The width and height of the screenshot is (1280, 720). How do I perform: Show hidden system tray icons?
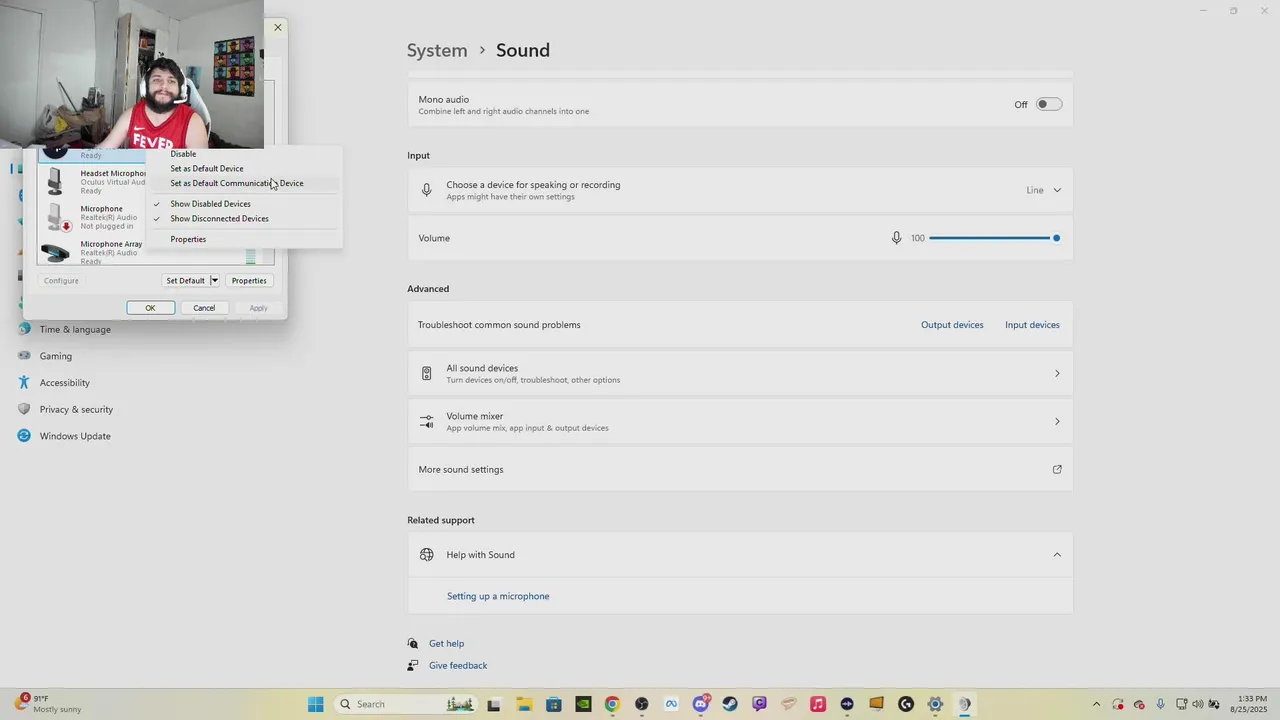click(1096, 704)
